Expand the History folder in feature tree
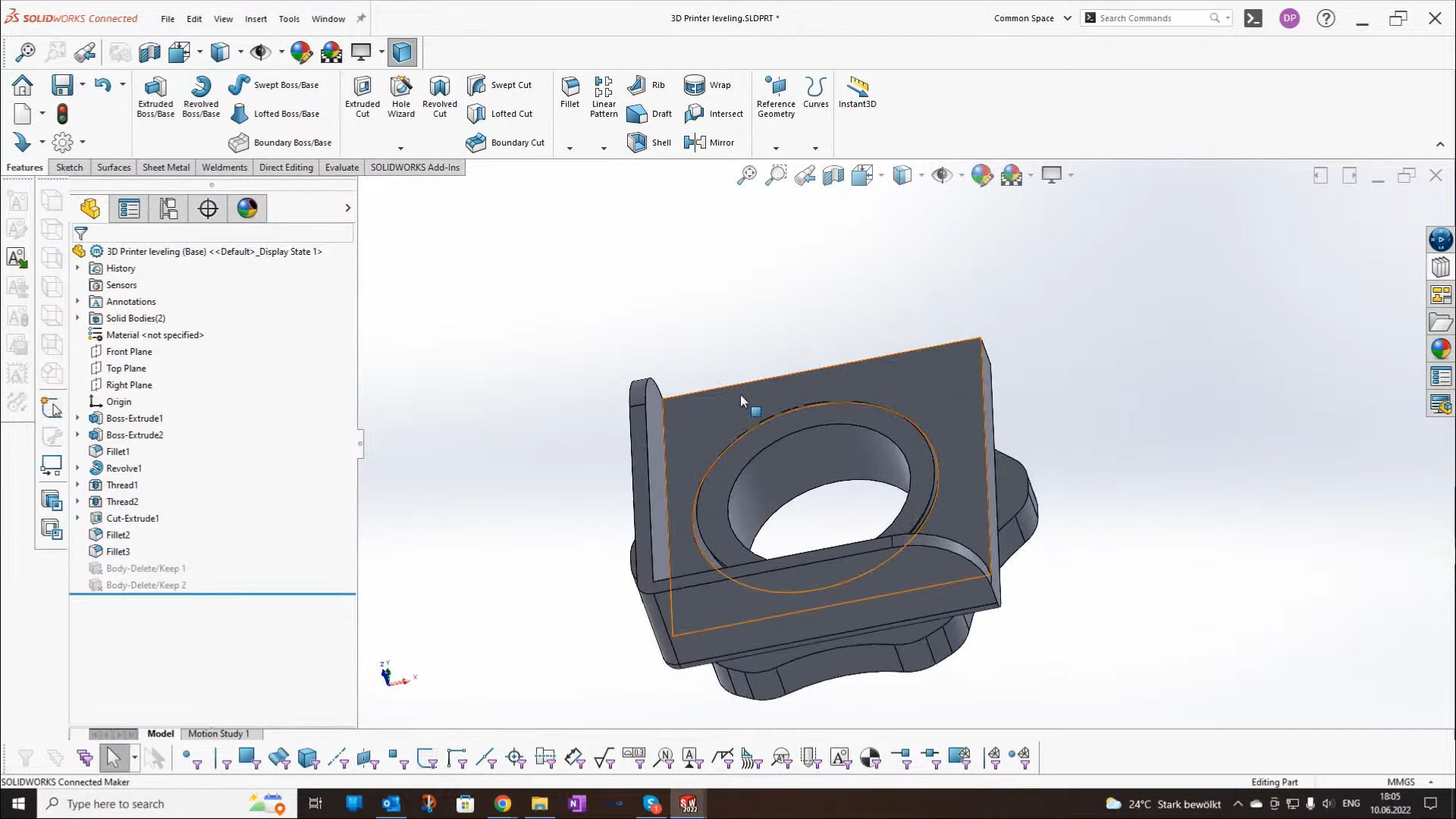Image resolution: width=1456 pixels, height=819 pixels. [77, 268]
